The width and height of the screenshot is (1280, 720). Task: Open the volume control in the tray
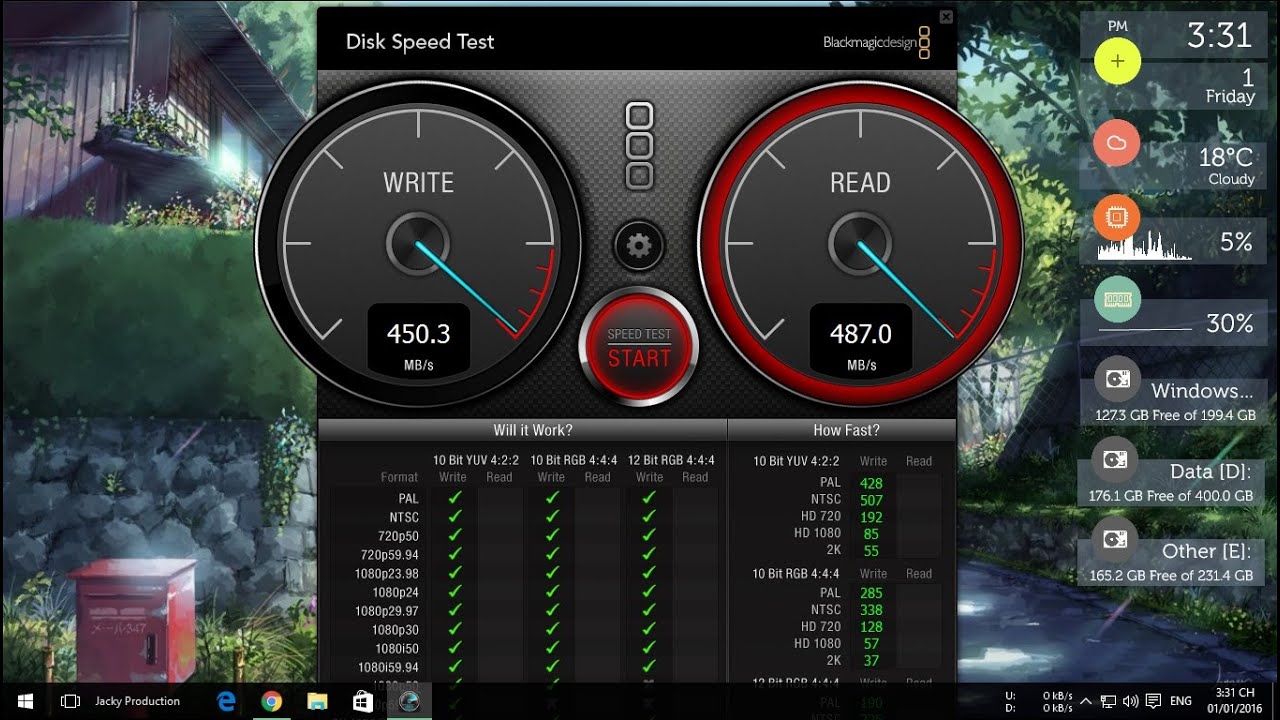click(1131, 701)
